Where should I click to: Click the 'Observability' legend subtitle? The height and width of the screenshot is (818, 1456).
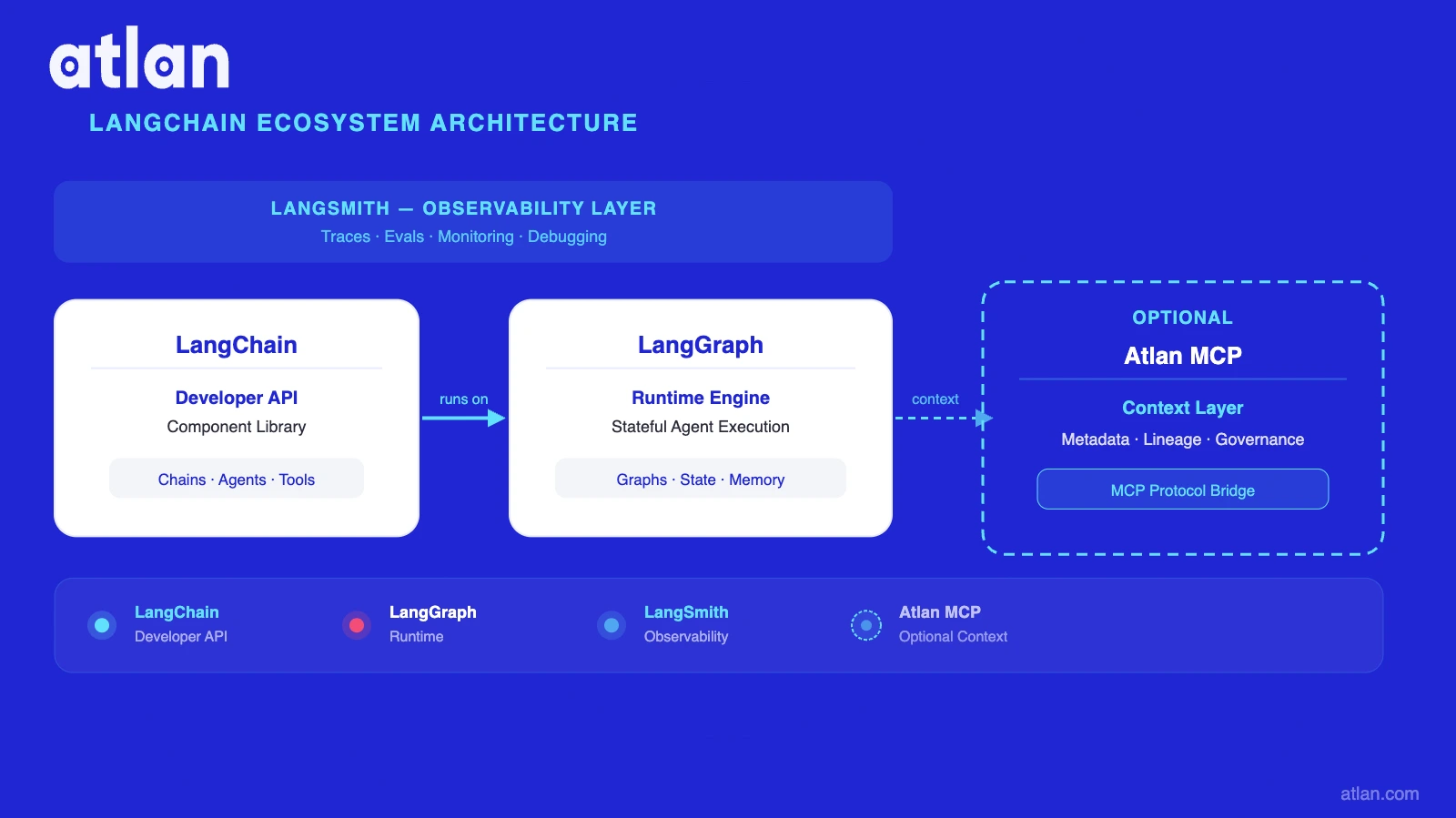(686, 637)
